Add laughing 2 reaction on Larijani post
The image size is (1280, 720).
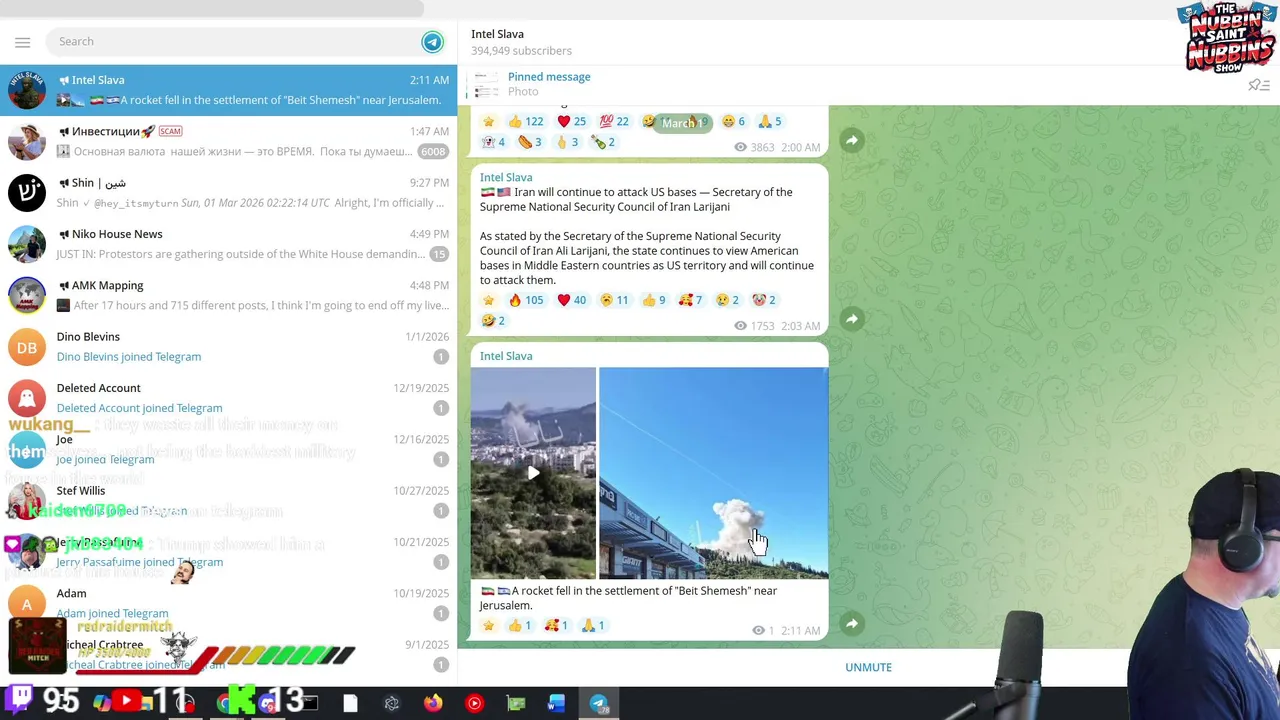pyautogui.click(x=492, y=321)
